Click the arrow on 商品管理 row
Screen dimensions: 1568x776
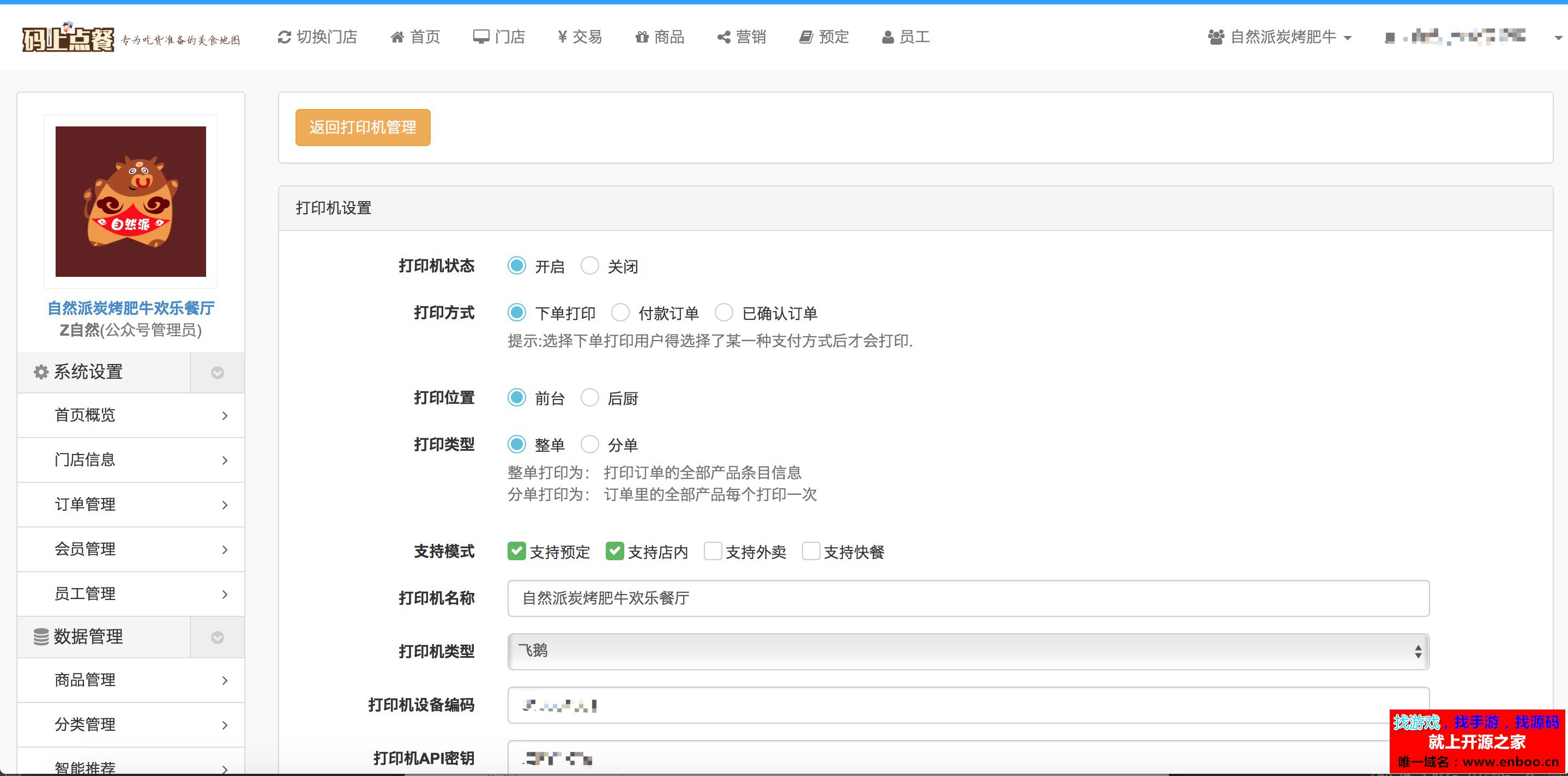point(225,681)
